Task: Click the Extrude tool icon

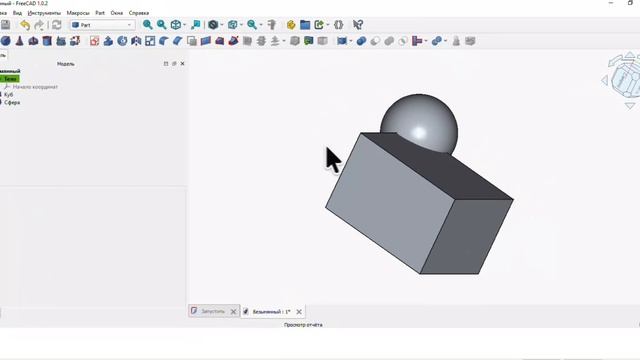Action: click(x=108, y=41)
